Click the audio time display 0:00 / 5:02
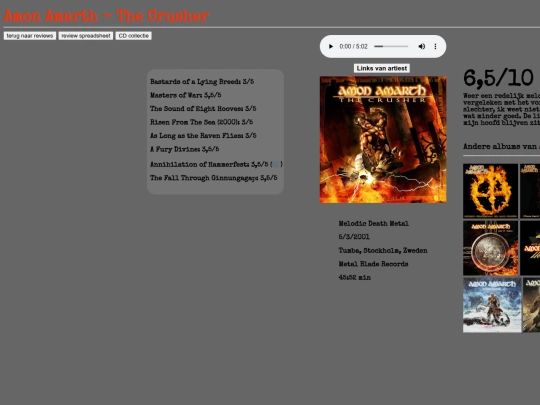Image resolution: width=540 pixels, height=405 pixels. 353,46
